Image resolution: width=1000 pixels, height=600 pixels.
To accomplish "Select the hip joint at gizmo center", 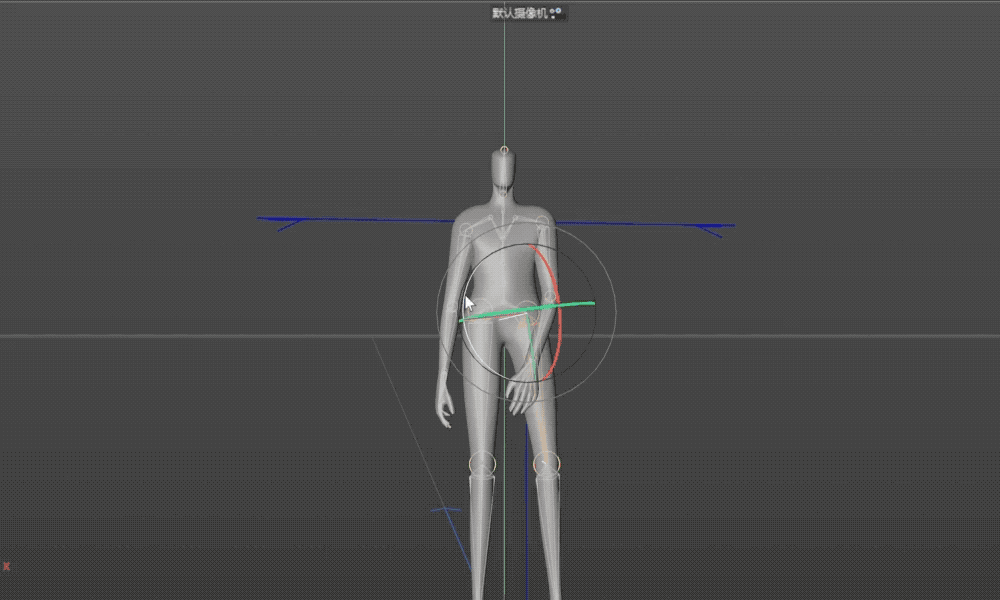I will pyautogui.click(x=526, y=310).
